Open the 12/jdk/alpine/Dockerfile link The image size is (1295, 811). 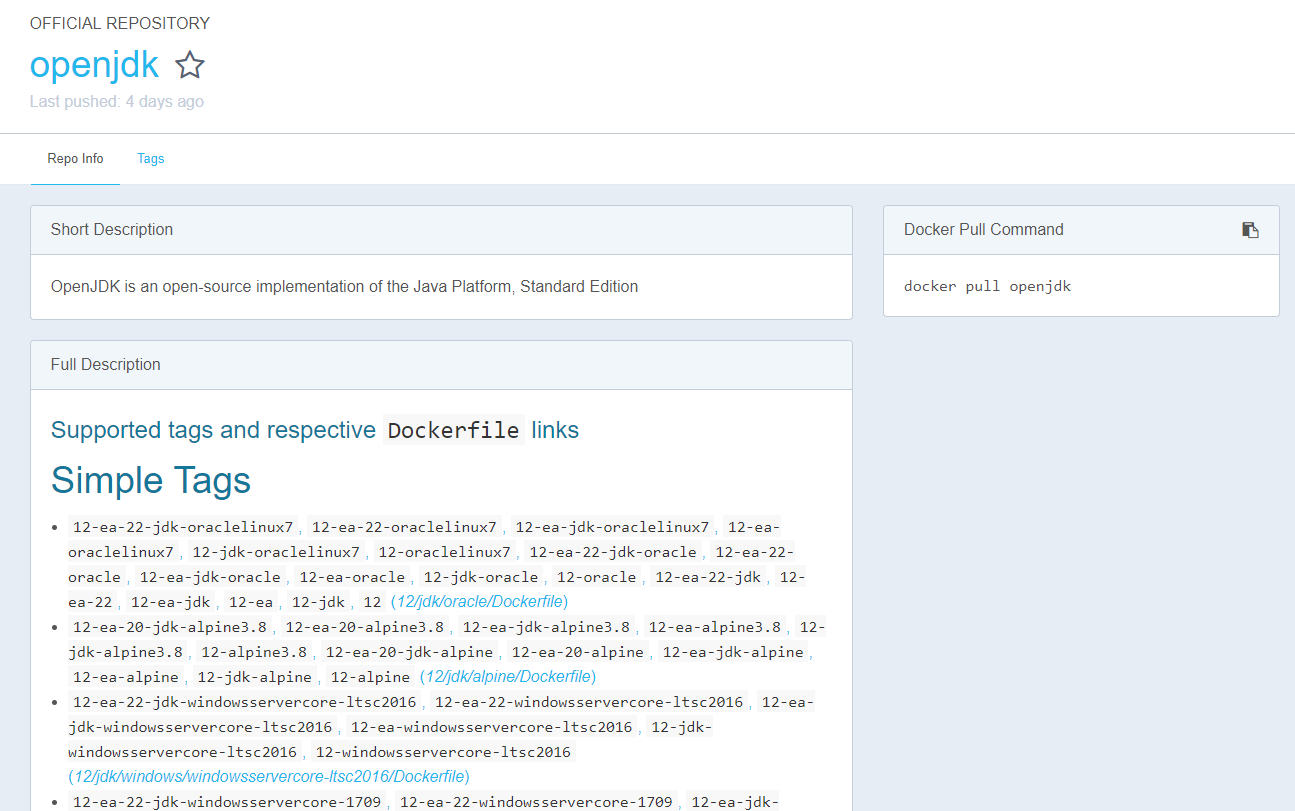(x=507, y=677)
